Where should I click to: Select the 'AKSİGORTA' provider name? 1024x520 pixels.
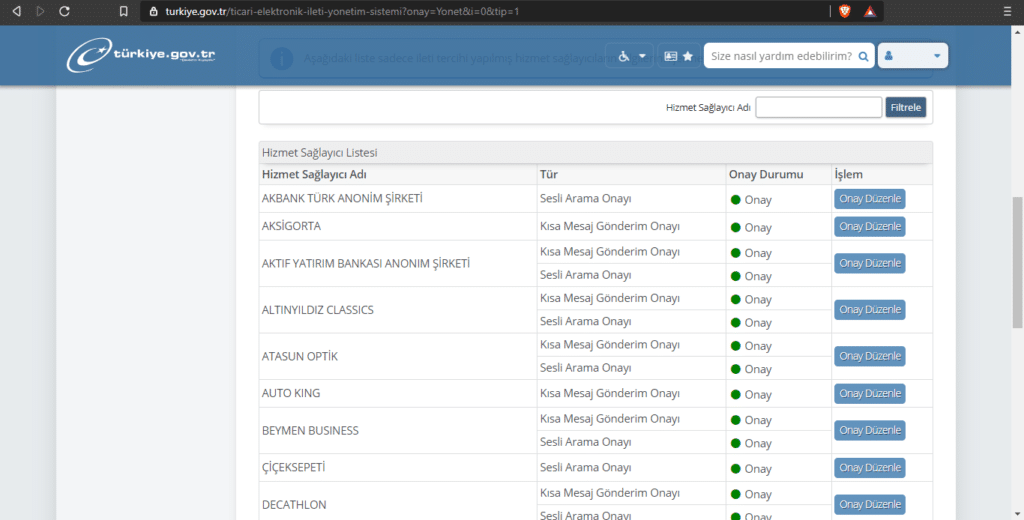click(x=291, y=226)
